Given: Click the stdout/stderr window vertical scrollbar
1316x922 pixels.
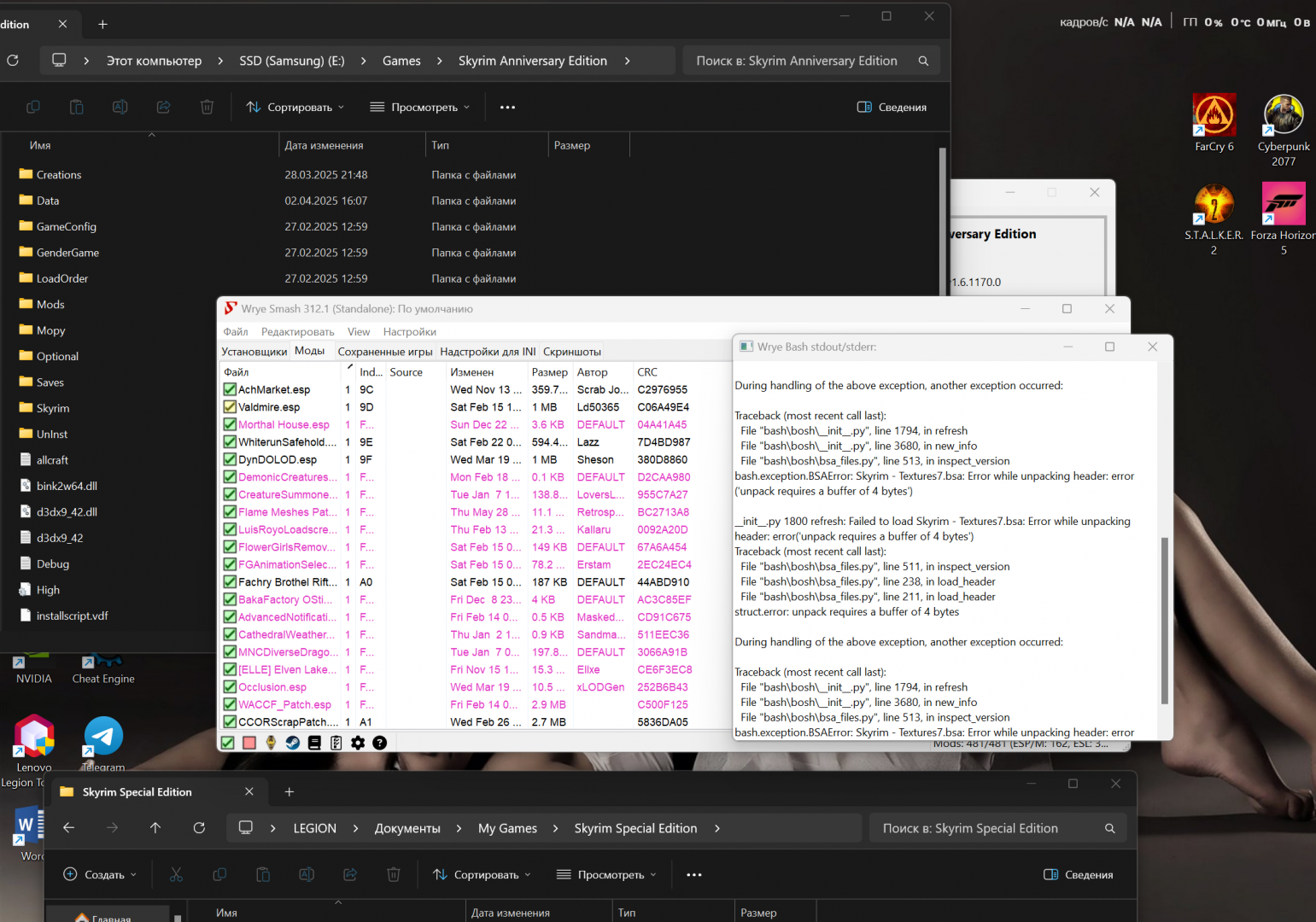Looking at the screenshot, I should click(x=1164, y=620).
